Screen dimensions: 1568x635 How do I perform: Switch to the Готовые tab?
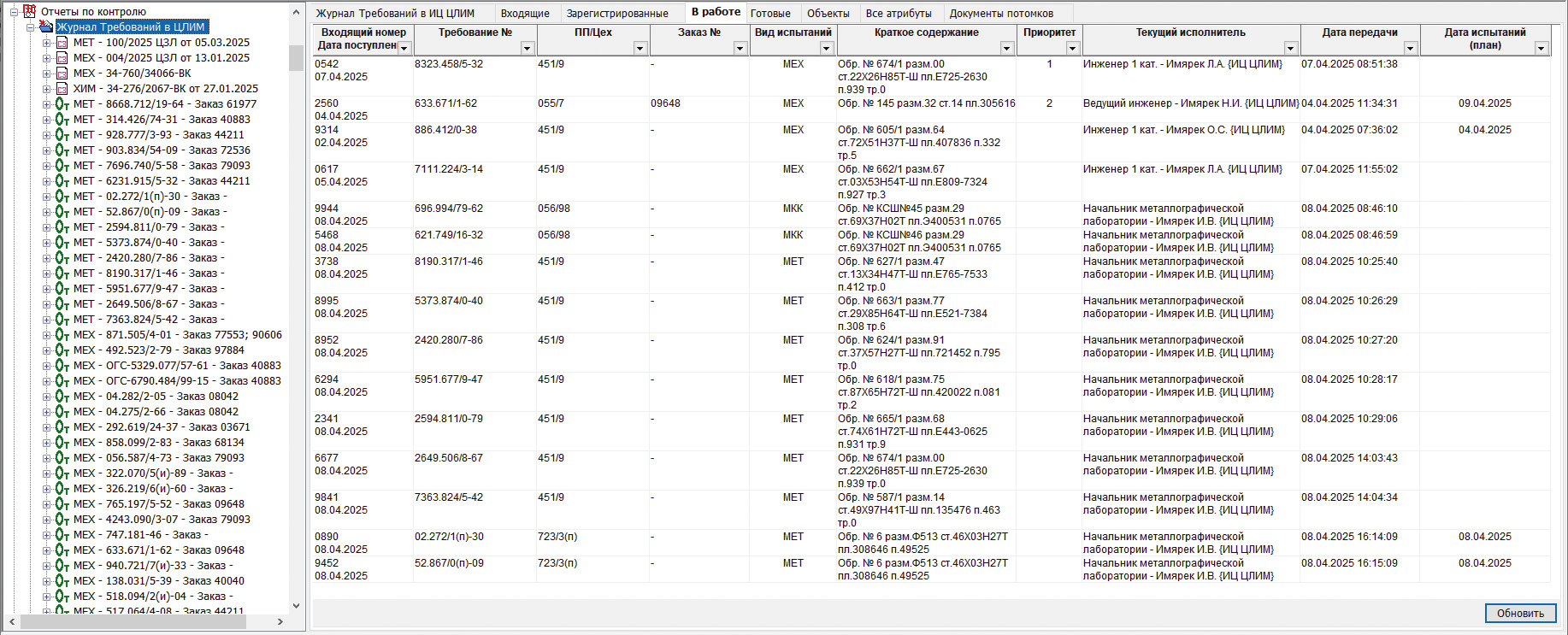(x=770, y=14)
